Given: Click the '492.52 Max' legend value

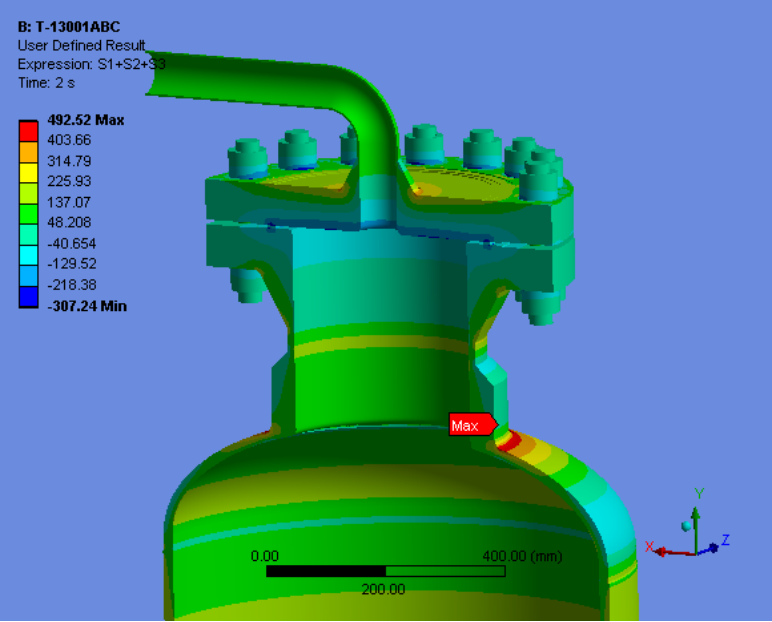Looking at the screenshot, I should [86, 120].
